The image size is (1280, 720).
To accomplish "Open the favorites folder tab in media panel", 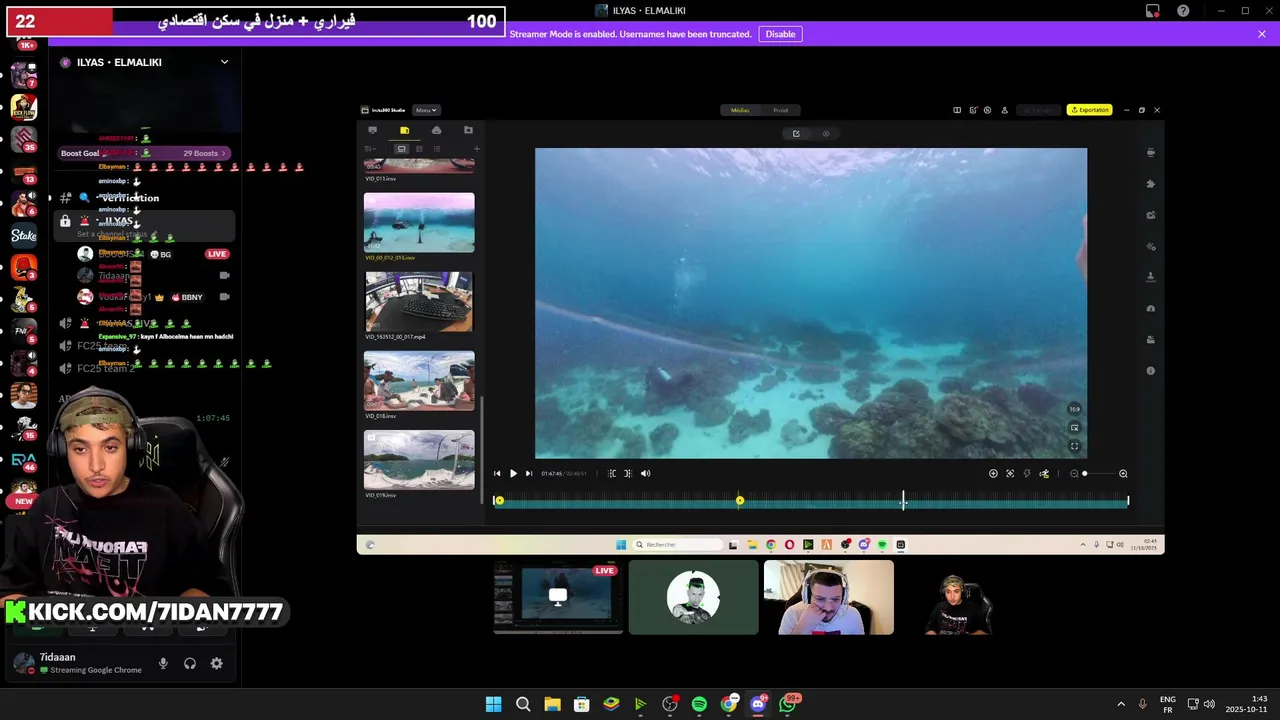I will [468, 130].
